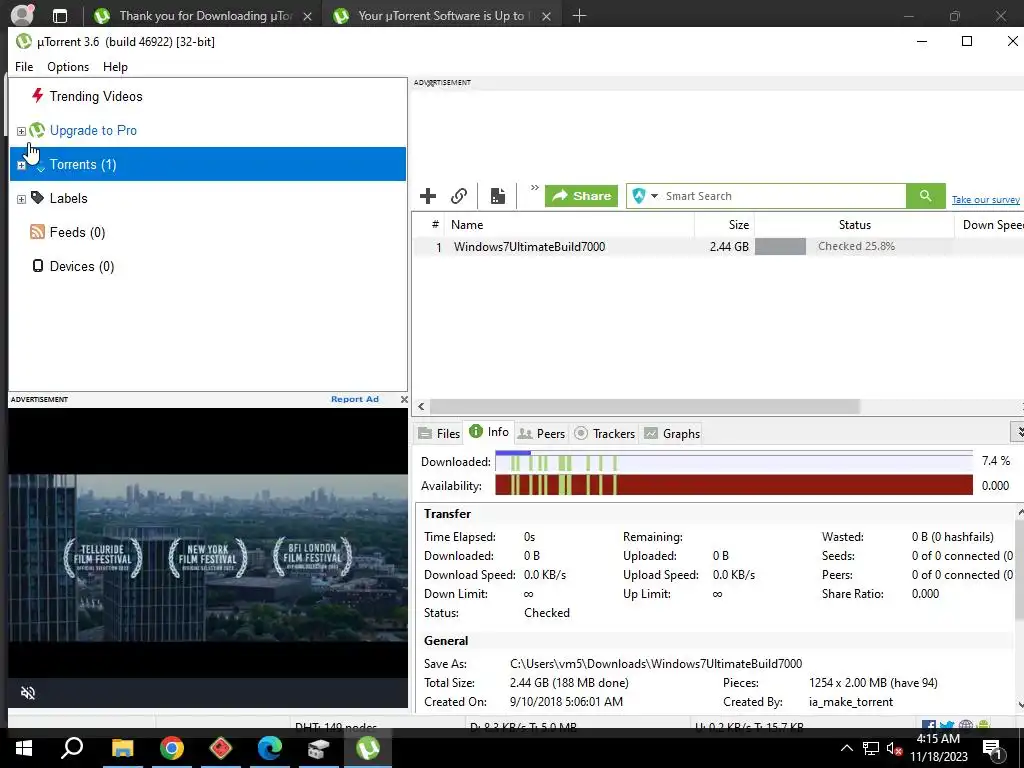Open the Take our survey link
Viewport: 1024px width, 768px height.
pos(985,200)
